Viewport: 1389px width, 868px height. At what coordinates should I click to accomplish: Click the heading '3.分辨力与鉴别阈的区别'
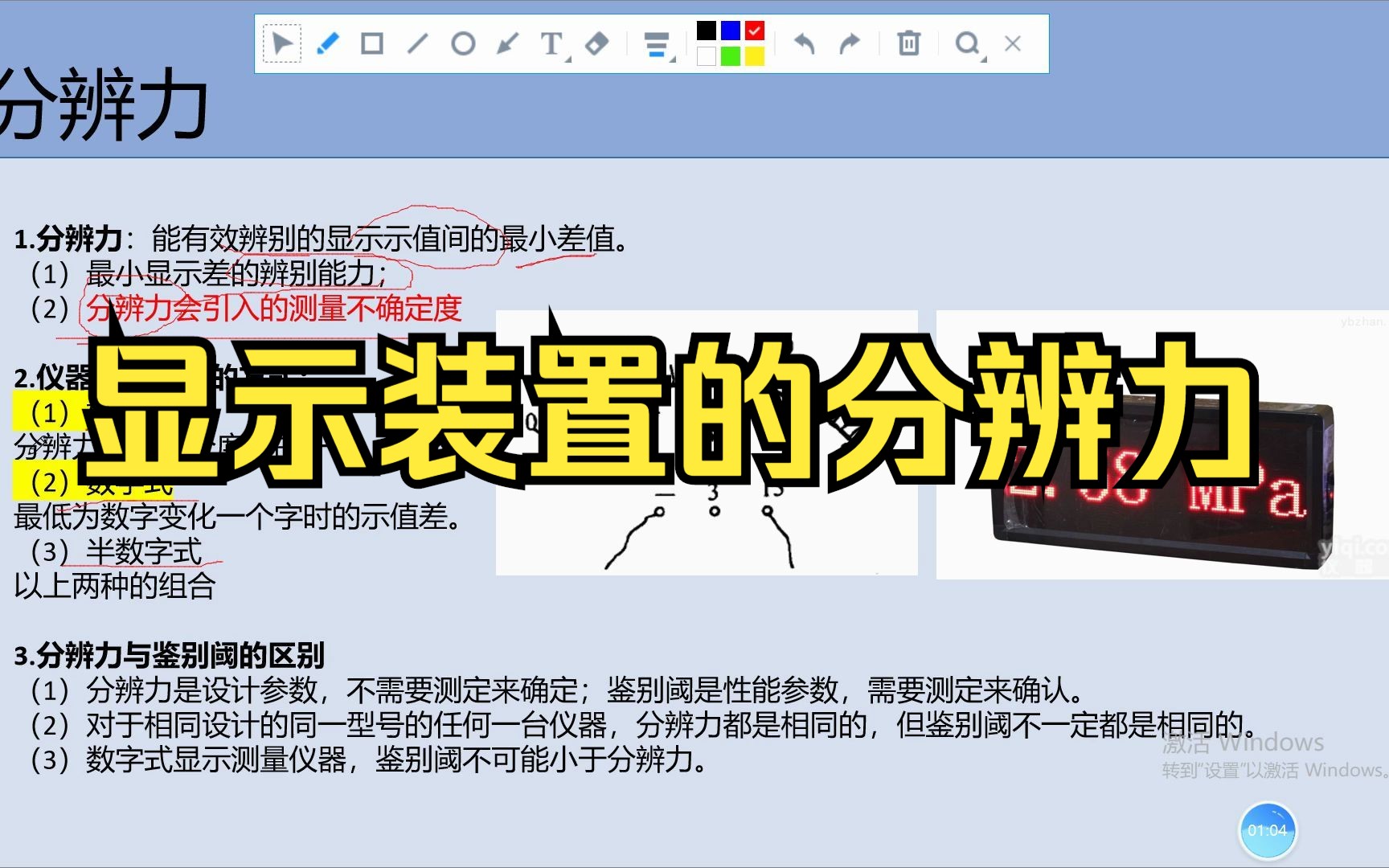click(x=169, y=655)
